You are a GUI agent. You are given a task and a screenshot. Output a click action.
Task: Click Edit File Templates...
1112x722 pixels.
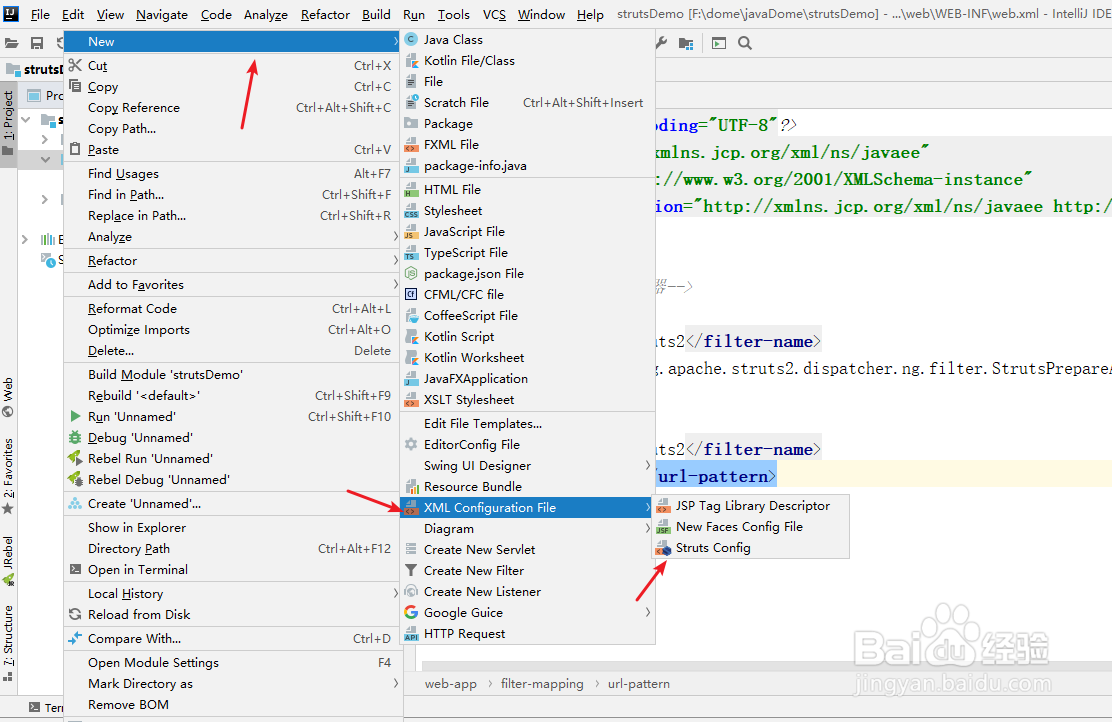coord(528,424)
